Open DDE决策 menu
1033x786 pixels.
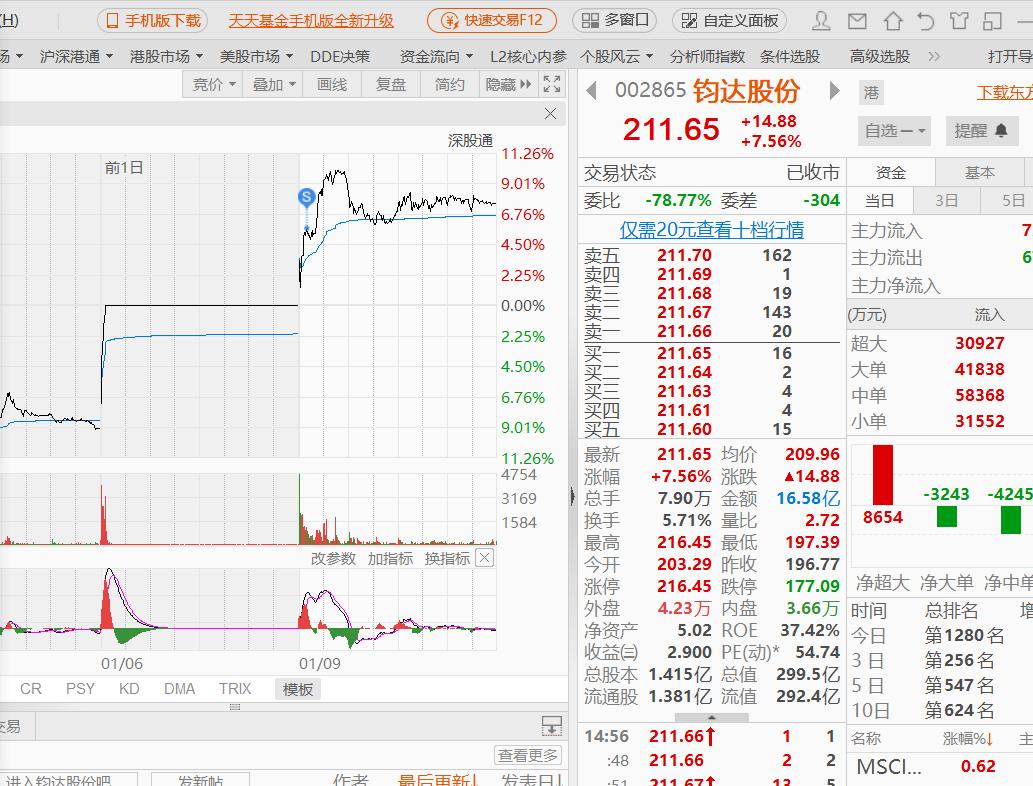point(340,57)
